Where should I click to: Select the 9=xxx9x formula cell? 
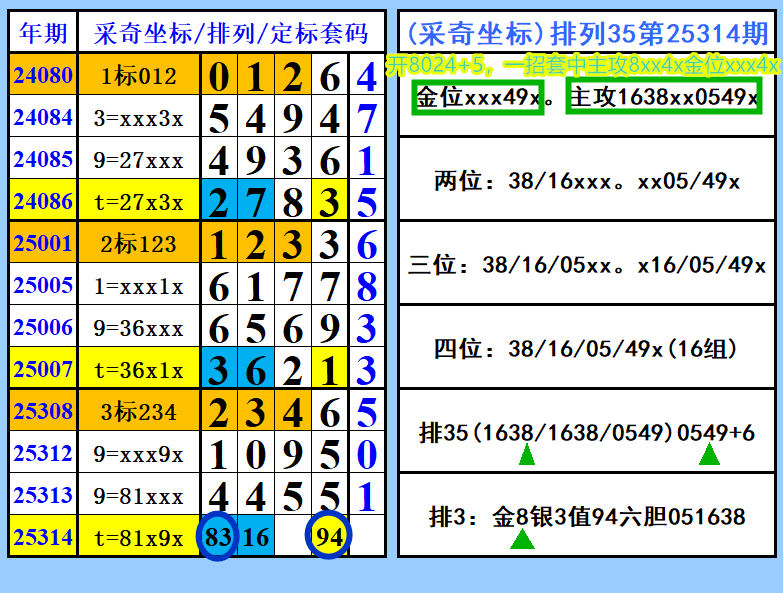139,453
